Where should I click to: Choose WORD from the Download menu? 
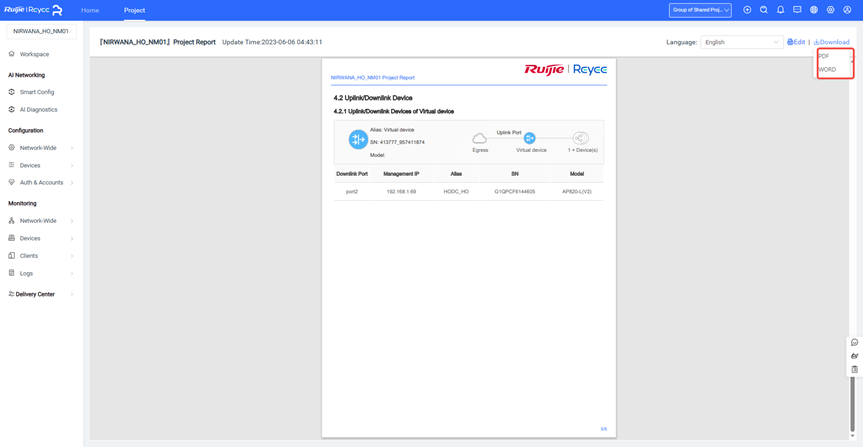[827, 70]
